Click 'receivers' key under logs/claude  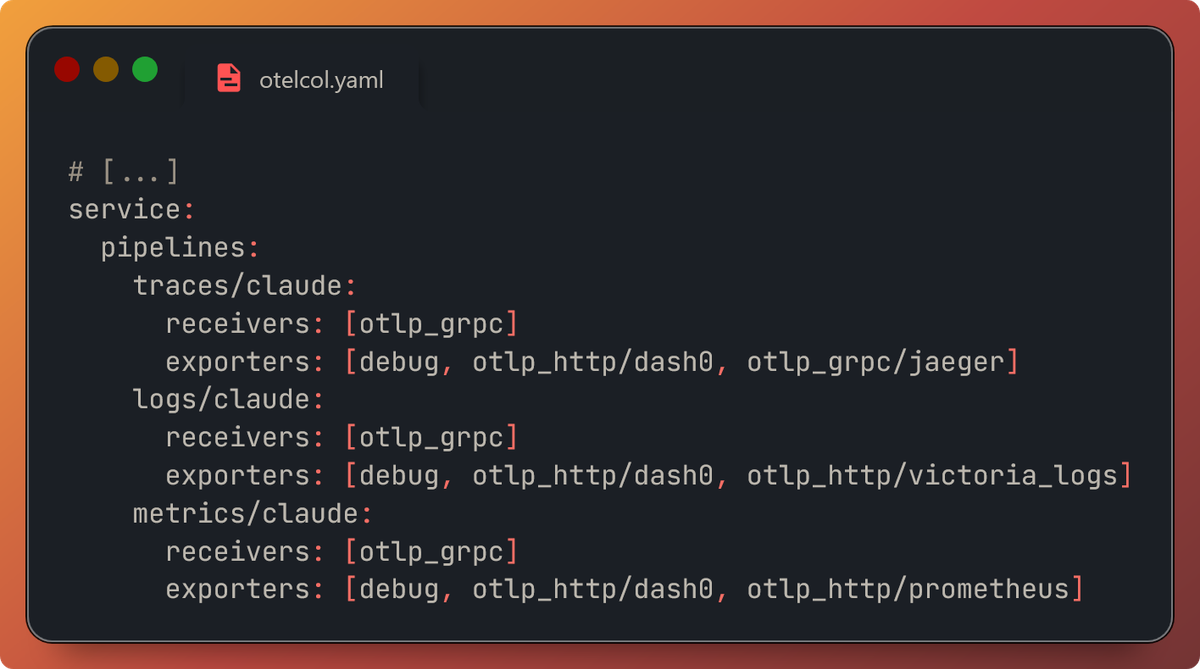[x=238, y=437]
